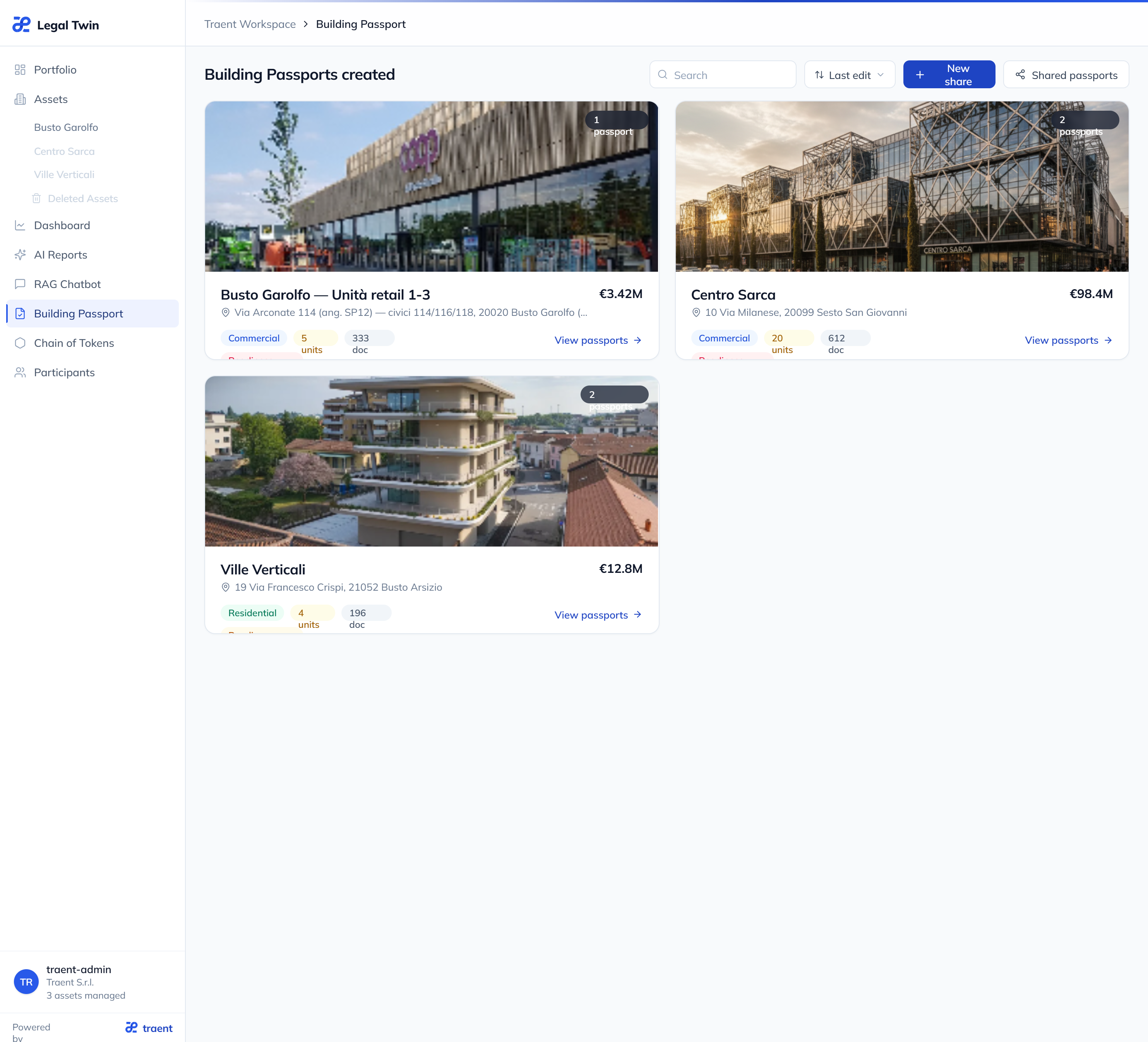The width and height of the screenshot is (1148, 1042).
Task: View passports for Ville Verticali
Action: pyautogui.click(x=598, y=614)
